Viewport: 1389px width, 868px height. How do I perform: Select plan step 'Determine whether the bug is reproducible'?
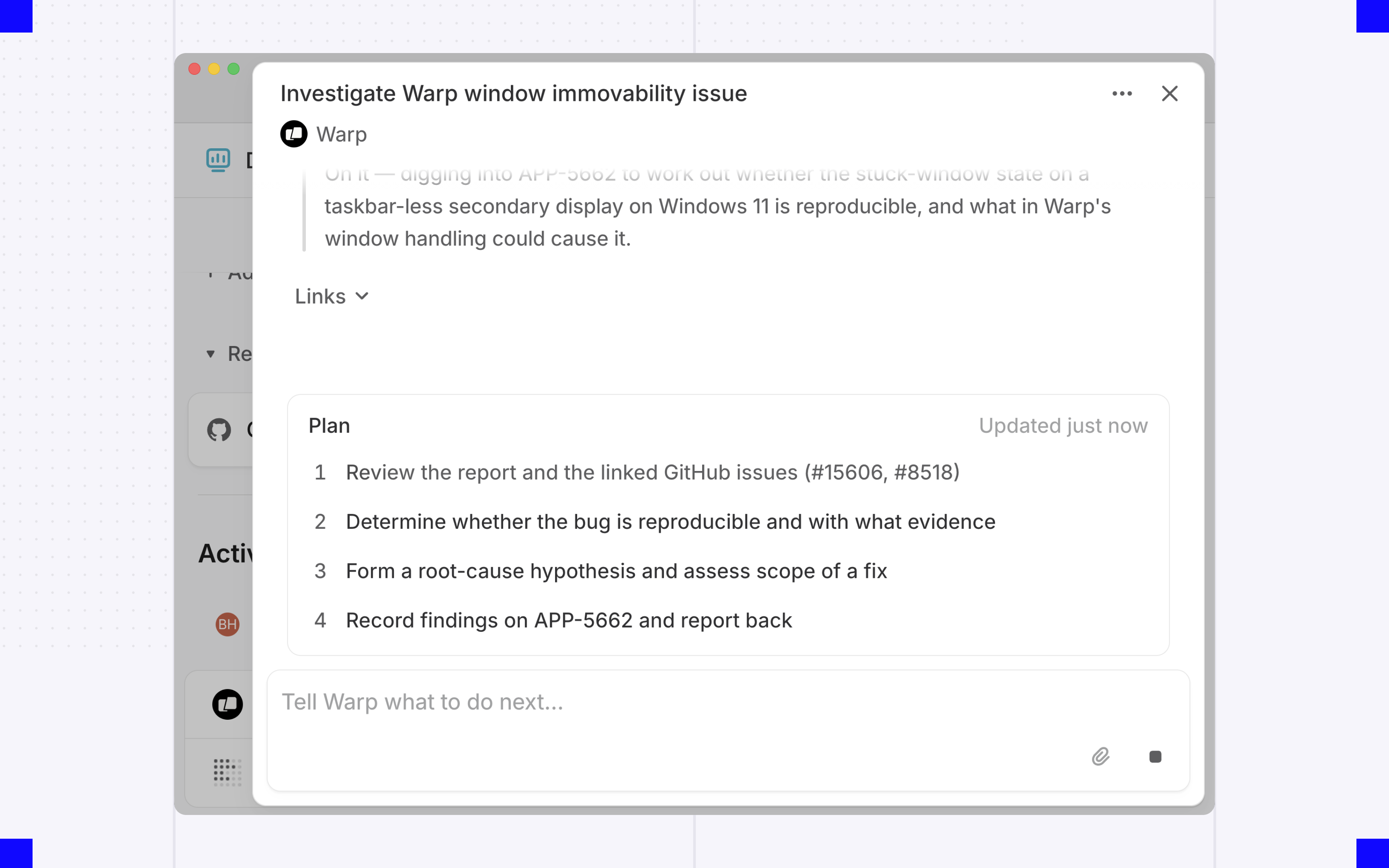pos(655,522)
